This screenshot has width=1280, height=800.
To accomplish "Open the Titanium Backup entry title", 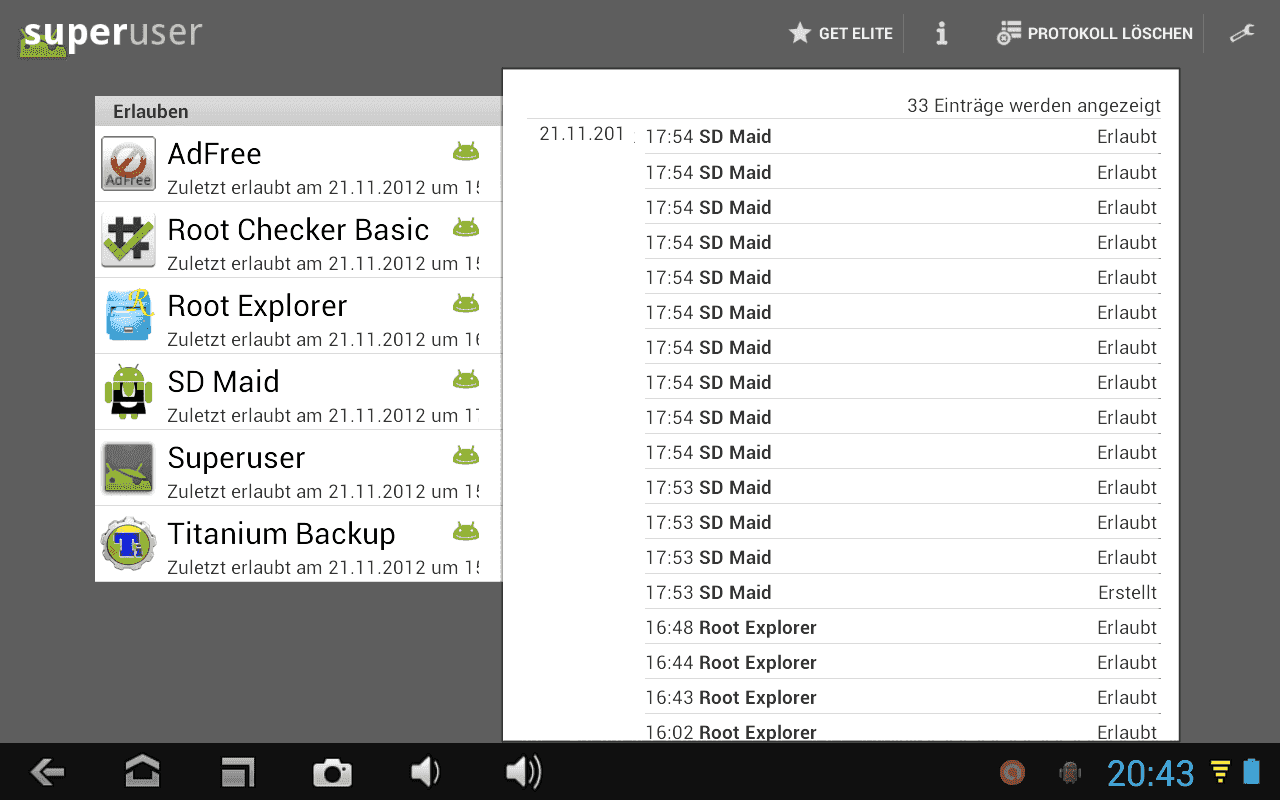I will [x=281, y=533].
